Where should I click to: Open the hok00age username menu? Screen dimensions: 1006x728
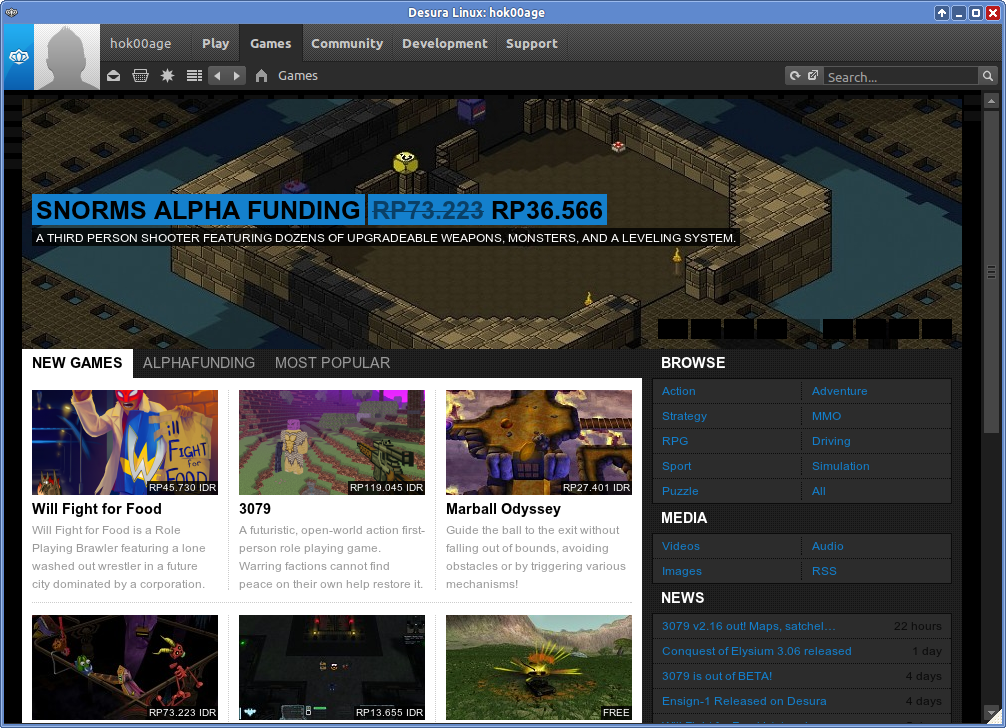click(141, 44)
